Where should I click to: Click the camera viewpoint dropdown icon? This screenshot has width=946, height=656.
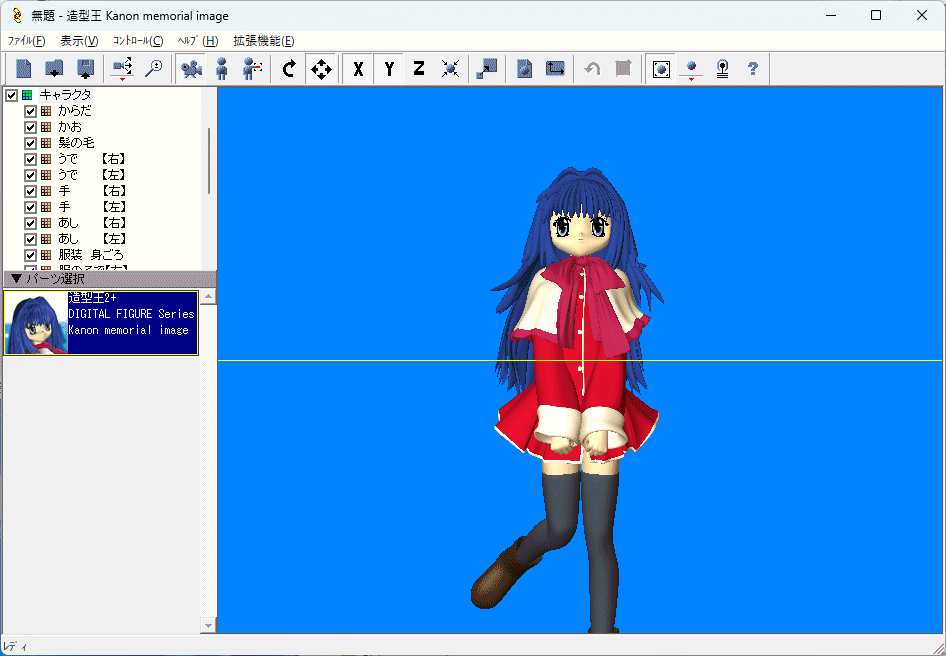tap(122, 69)
